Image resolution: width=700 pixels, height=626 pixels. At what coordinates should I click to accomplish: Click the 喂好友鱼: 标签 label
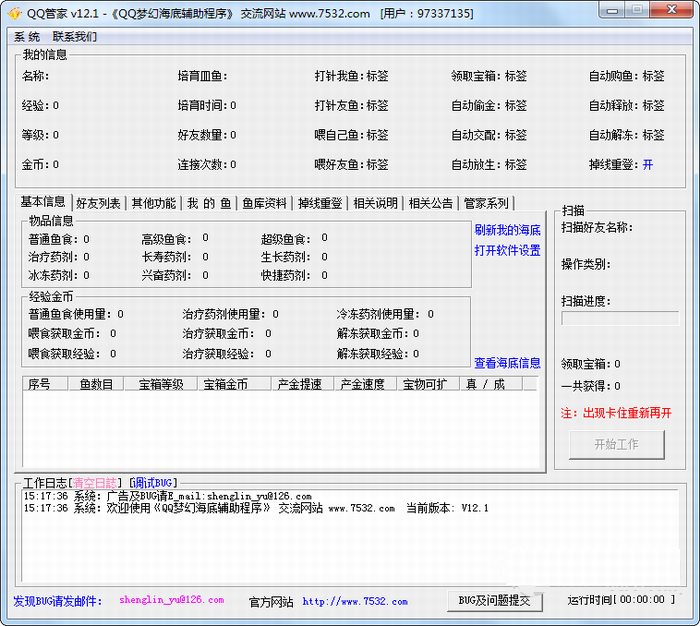(x=351, y=165)
